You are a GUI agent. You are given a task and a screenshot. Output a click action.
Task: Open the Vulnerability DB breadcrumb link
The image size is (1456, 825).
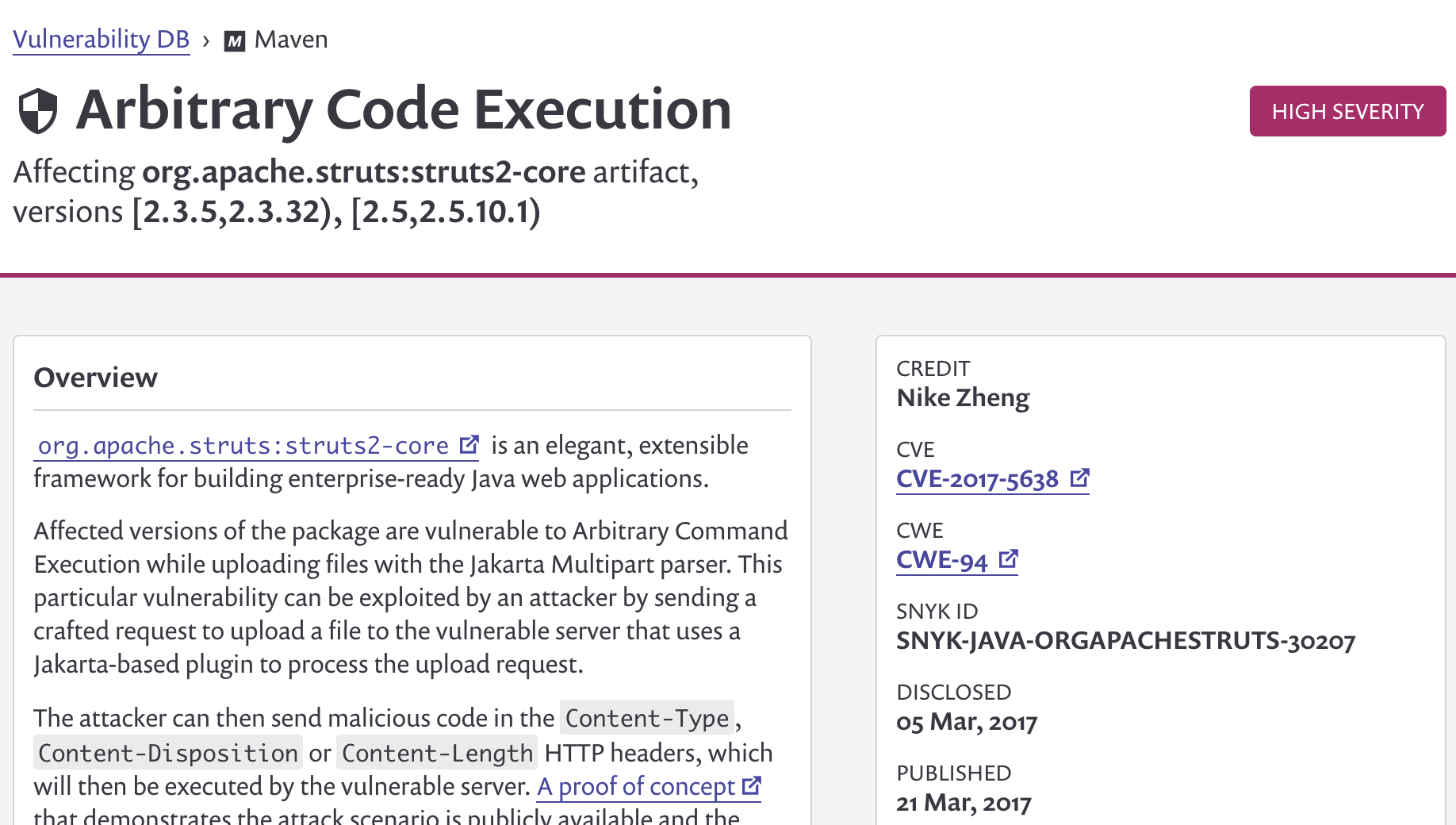tap(102, 40)
